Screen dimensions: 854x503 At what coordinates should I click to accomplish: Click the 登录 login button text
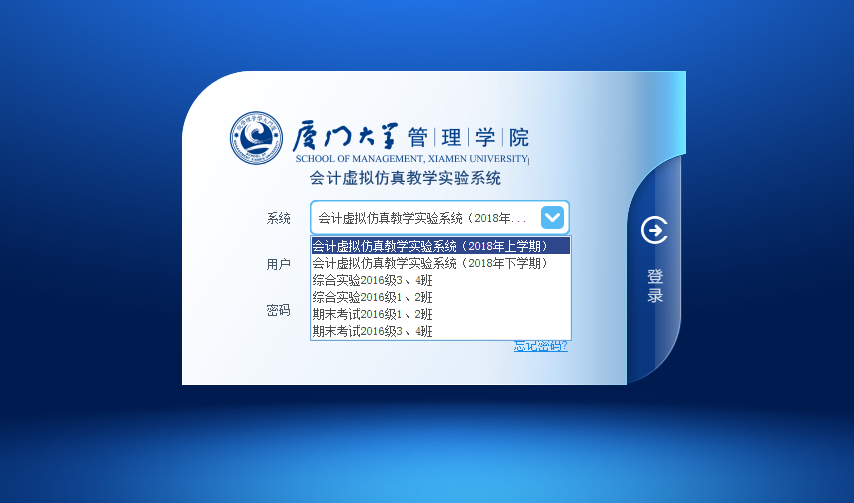[x=655, y=286]
